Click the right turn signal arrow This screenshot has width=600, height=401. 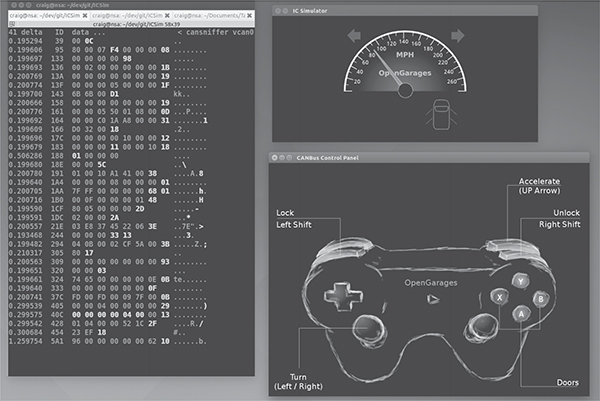(x=457, y=37)
